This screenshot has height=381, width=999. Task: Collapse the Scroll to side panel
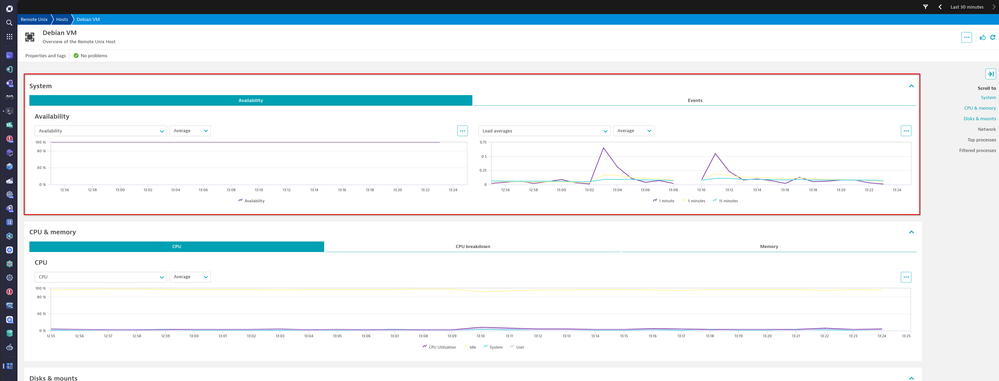click(x=990, y=74)
